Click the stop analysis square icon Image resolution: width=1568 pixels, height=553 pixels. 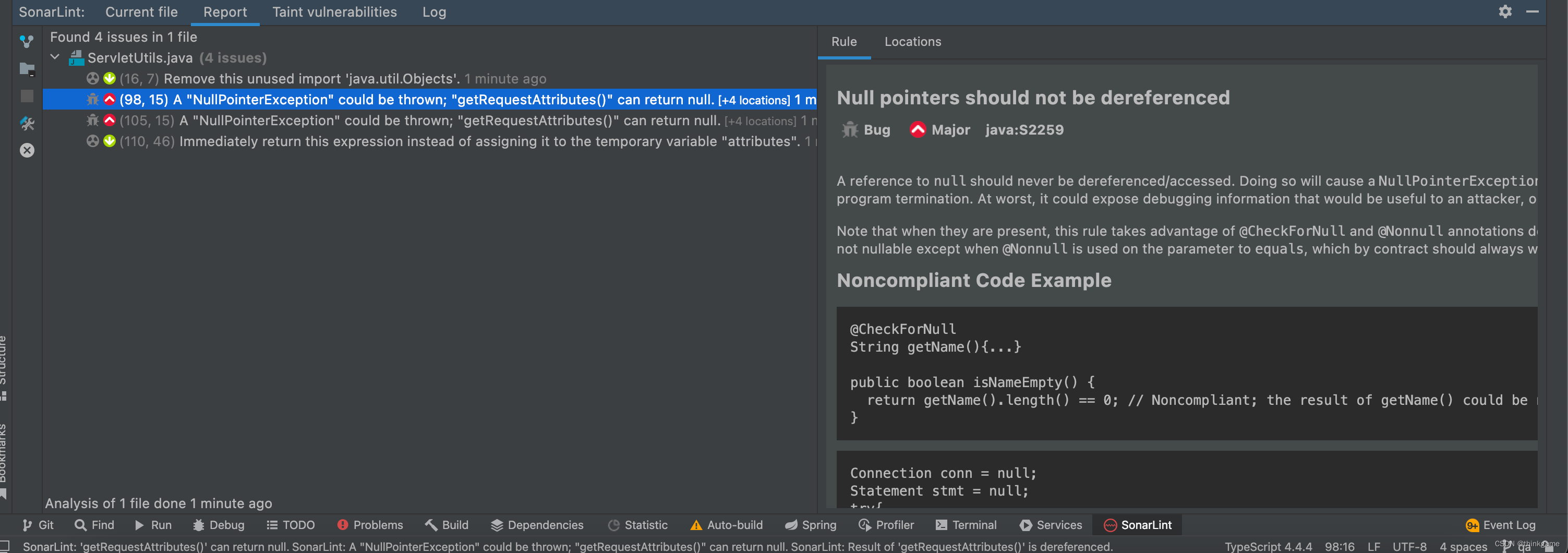coord(27,96)
